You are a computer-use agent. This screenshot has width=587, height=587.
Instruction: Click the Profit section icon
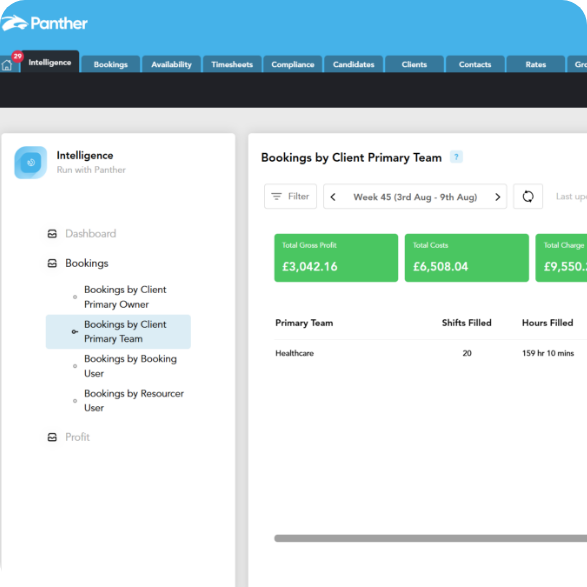pyautogui.click(x=52, y=437)
